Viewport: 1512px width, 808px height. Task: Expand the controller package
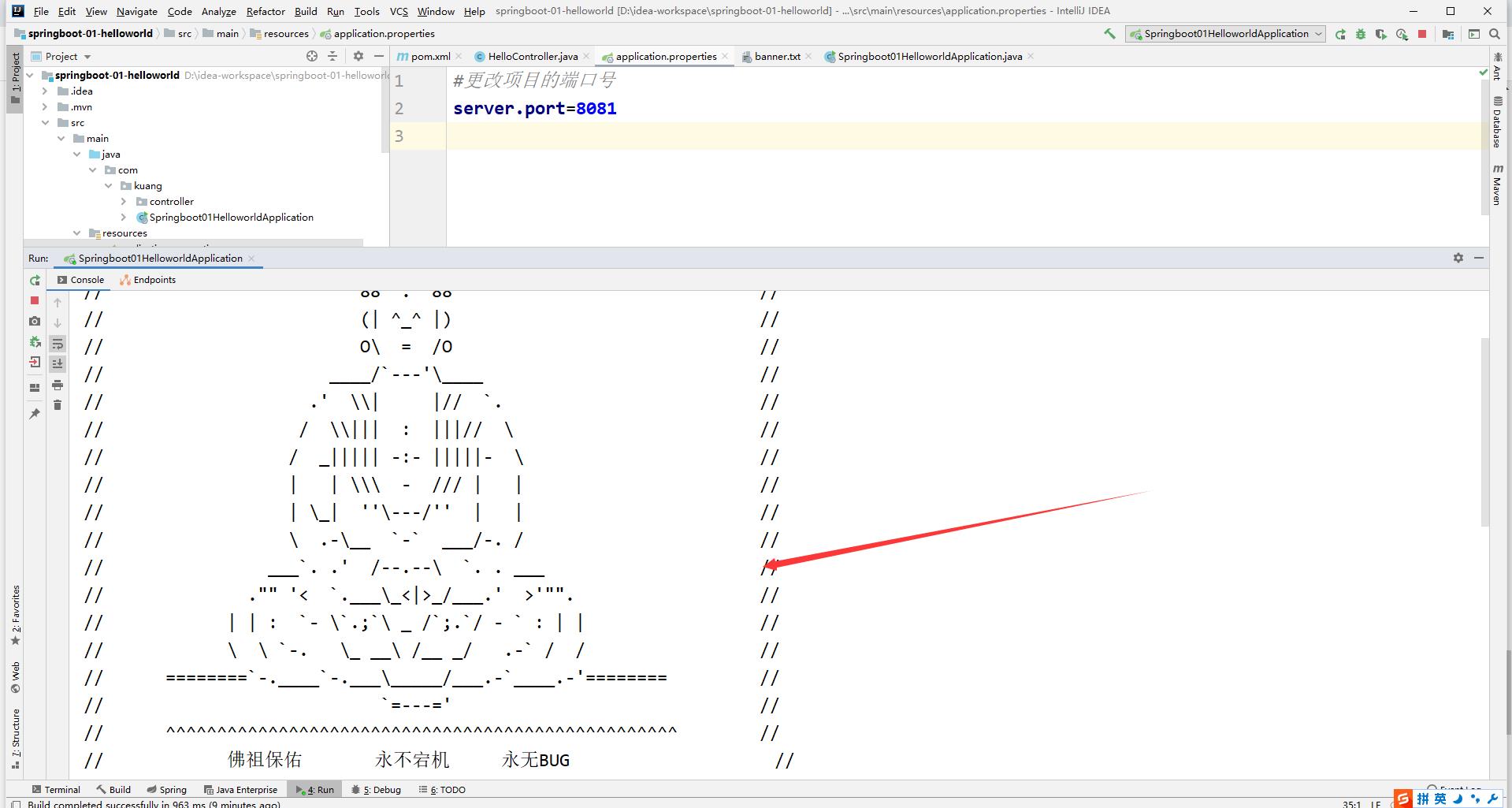(124, 202)
